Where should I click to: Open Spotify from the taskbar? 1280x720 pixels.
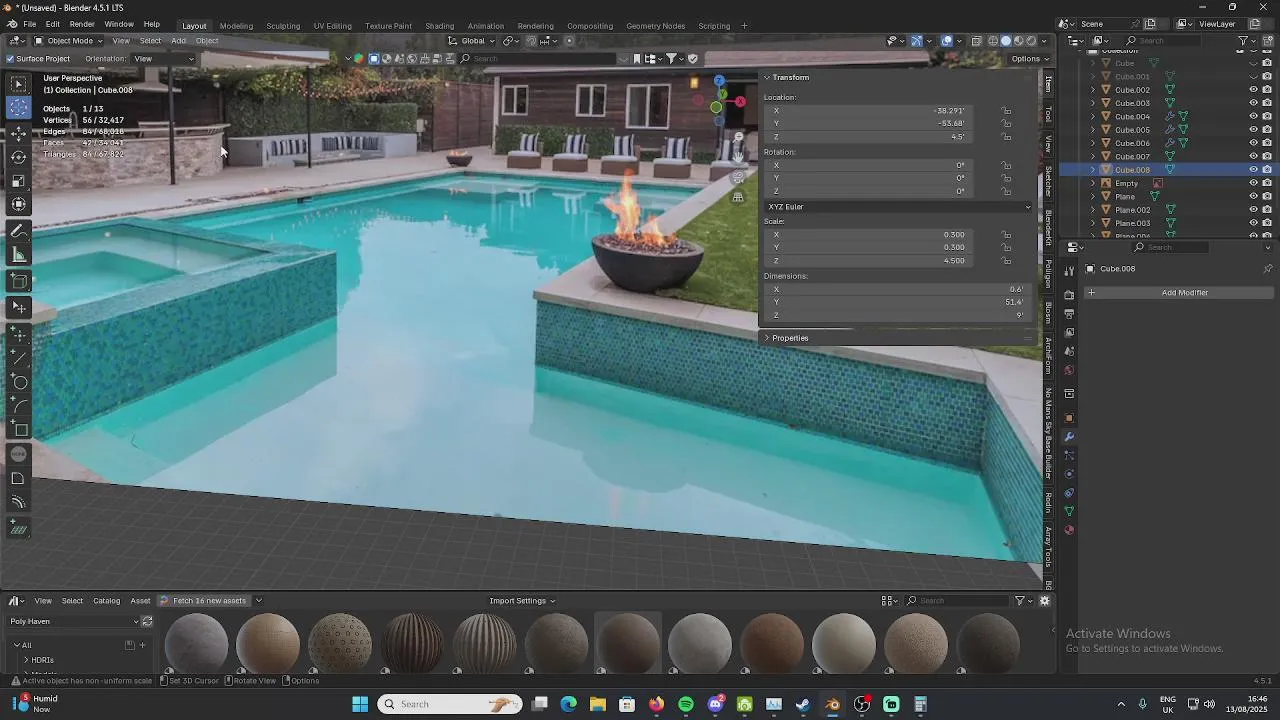[686, 704]
